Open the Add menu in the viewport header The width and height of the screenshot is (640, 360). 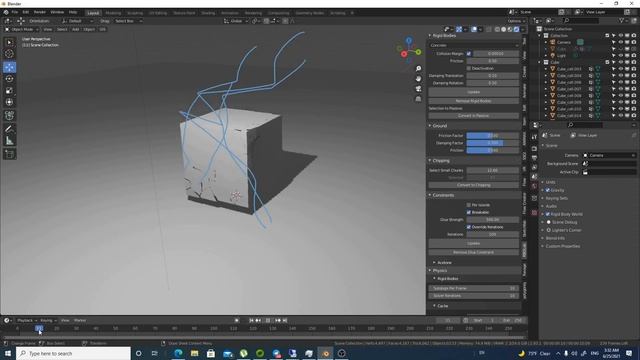75,29
